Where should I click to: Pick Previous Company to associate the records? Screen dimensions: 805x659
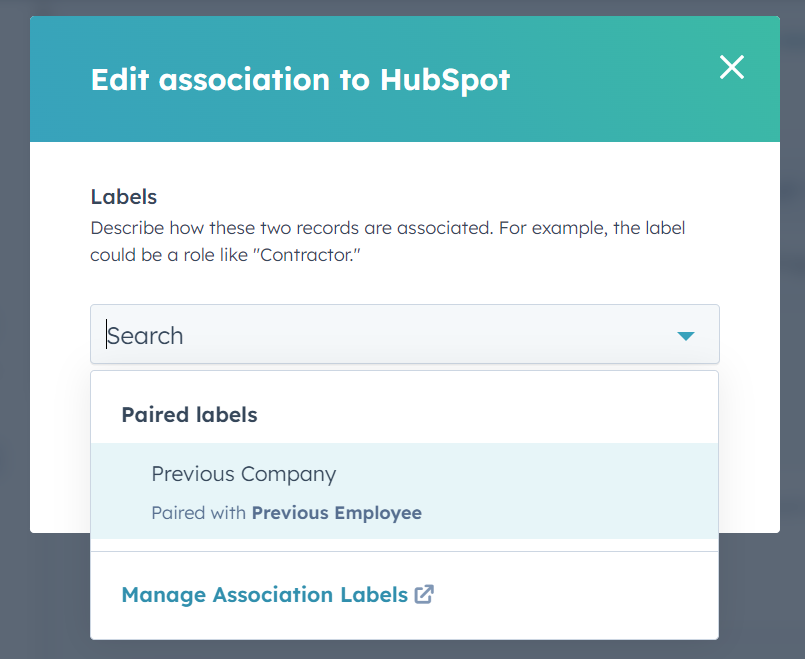pyautogui.click(x=243, y=474)
